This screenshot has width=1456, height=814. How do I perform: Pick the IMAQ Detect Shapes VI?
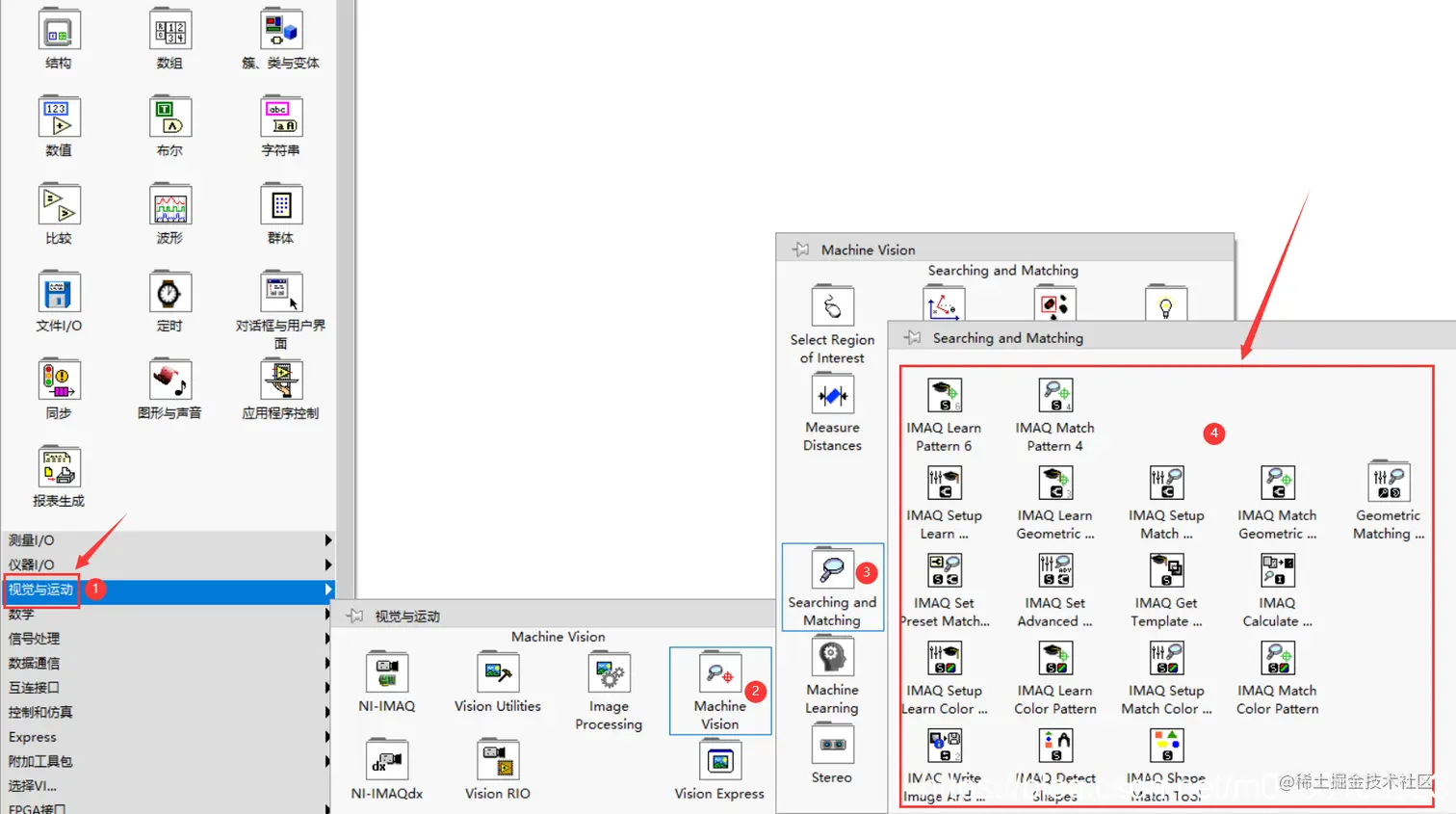(1055, 746)
